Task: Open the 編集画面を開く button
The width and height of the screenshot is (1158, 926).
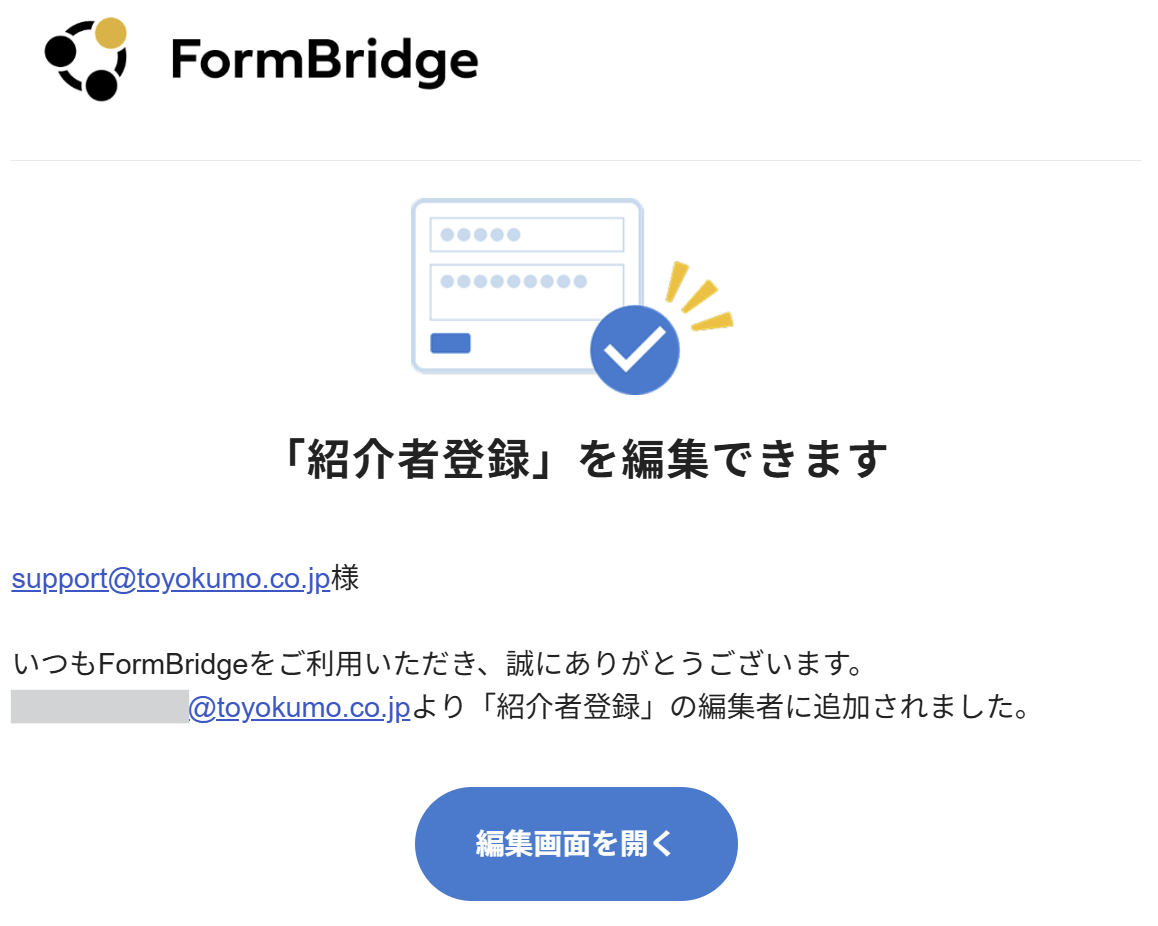Action: click(x=576, y=844)
